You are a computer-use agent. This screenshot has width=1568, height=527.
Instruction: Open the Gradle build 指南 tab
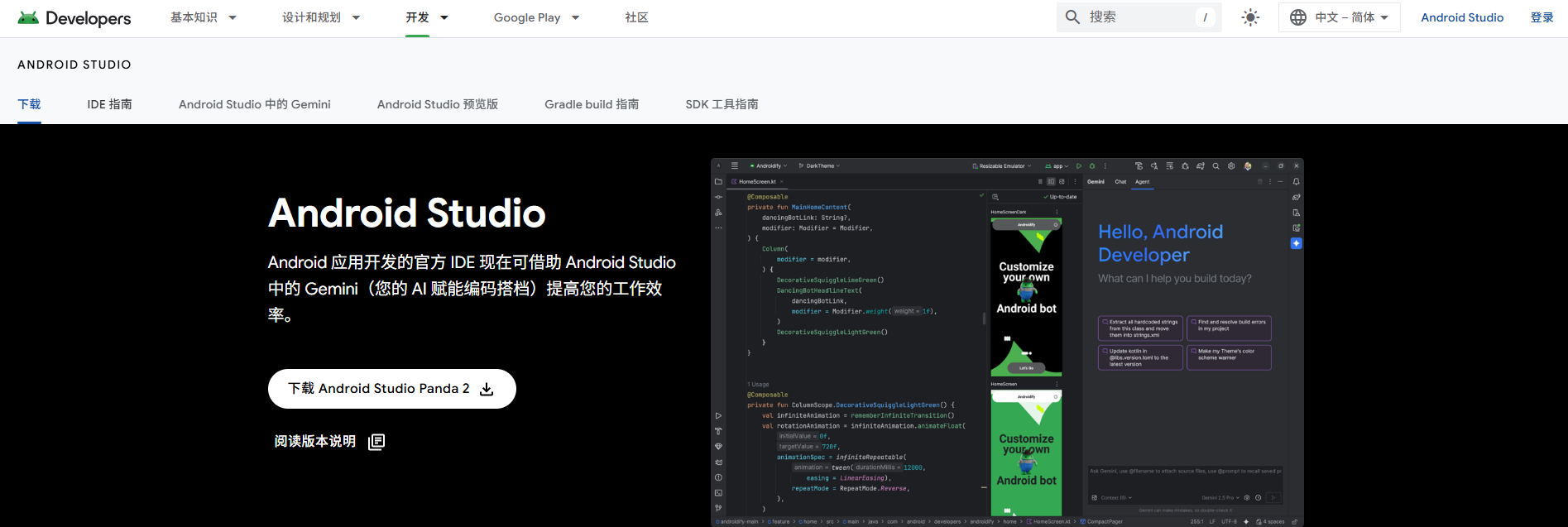click(592, 104)
